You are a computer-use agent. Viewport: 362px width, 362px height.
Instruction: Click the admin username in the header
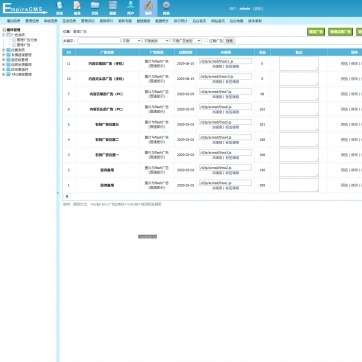click(x=245, y=9)
